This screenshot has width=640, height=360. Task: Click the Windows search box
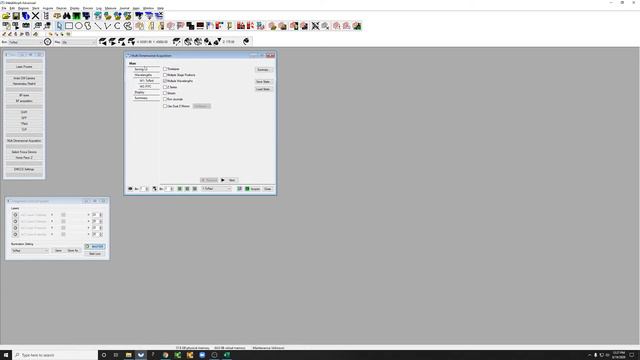coord(55,355)
